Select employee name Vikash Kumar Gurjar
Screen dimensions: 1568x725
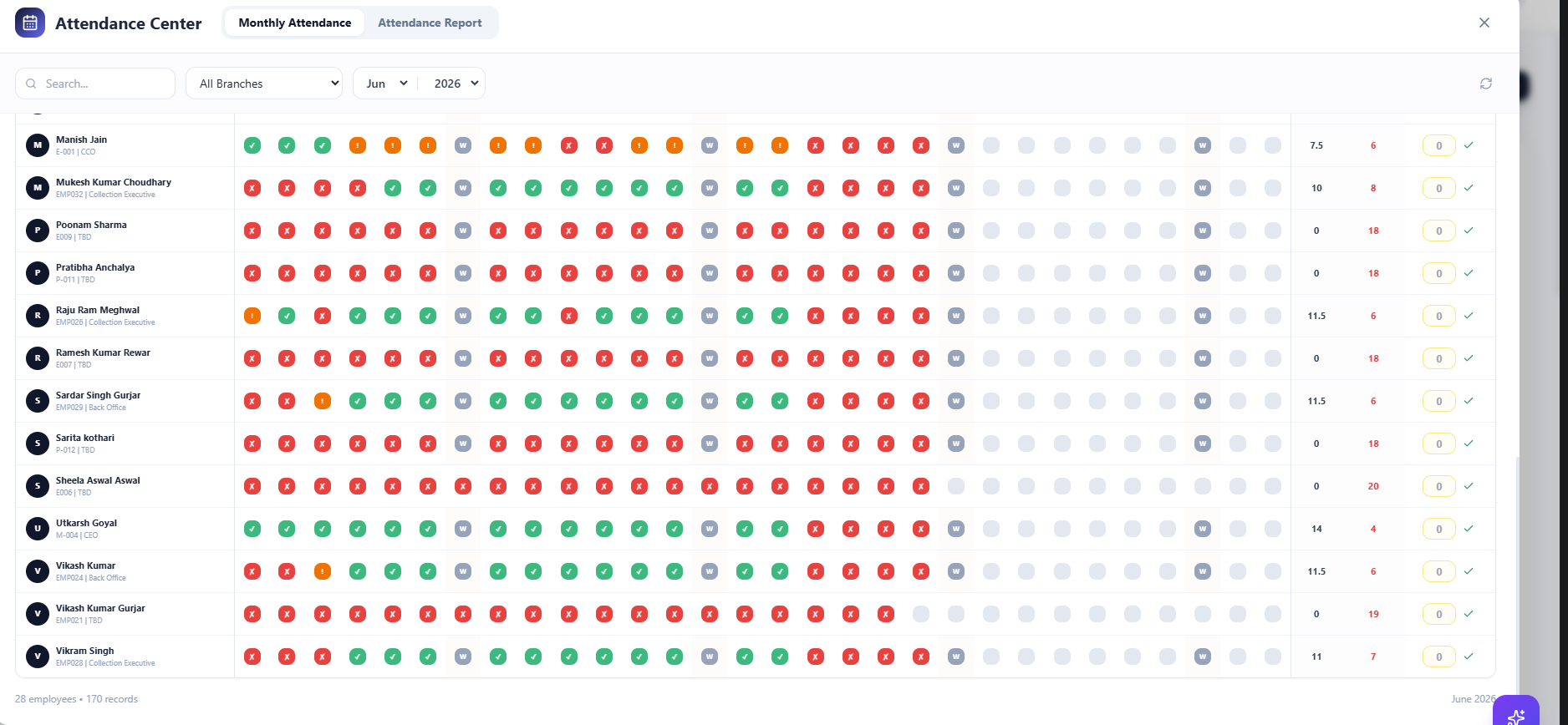coord(100,608)
